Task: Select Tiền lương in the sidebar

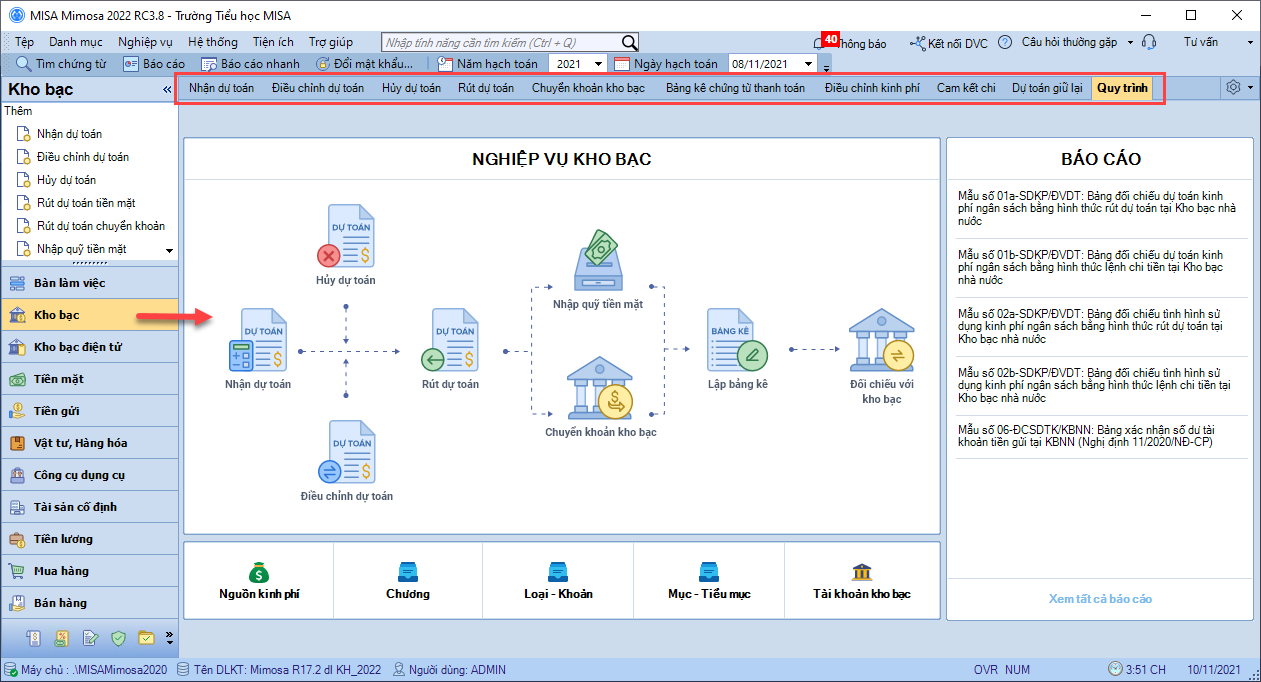Action: coord(62,539)
